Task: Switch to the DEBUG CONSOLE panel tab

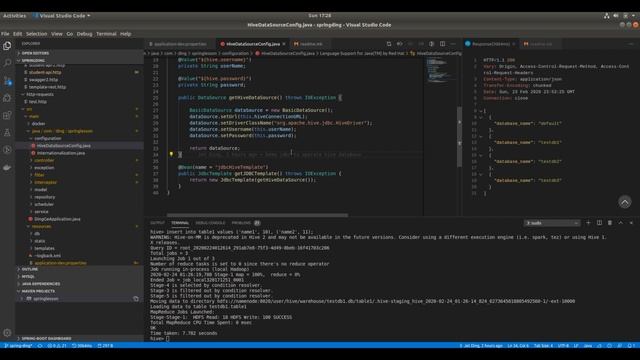Action: click(210, 223)
